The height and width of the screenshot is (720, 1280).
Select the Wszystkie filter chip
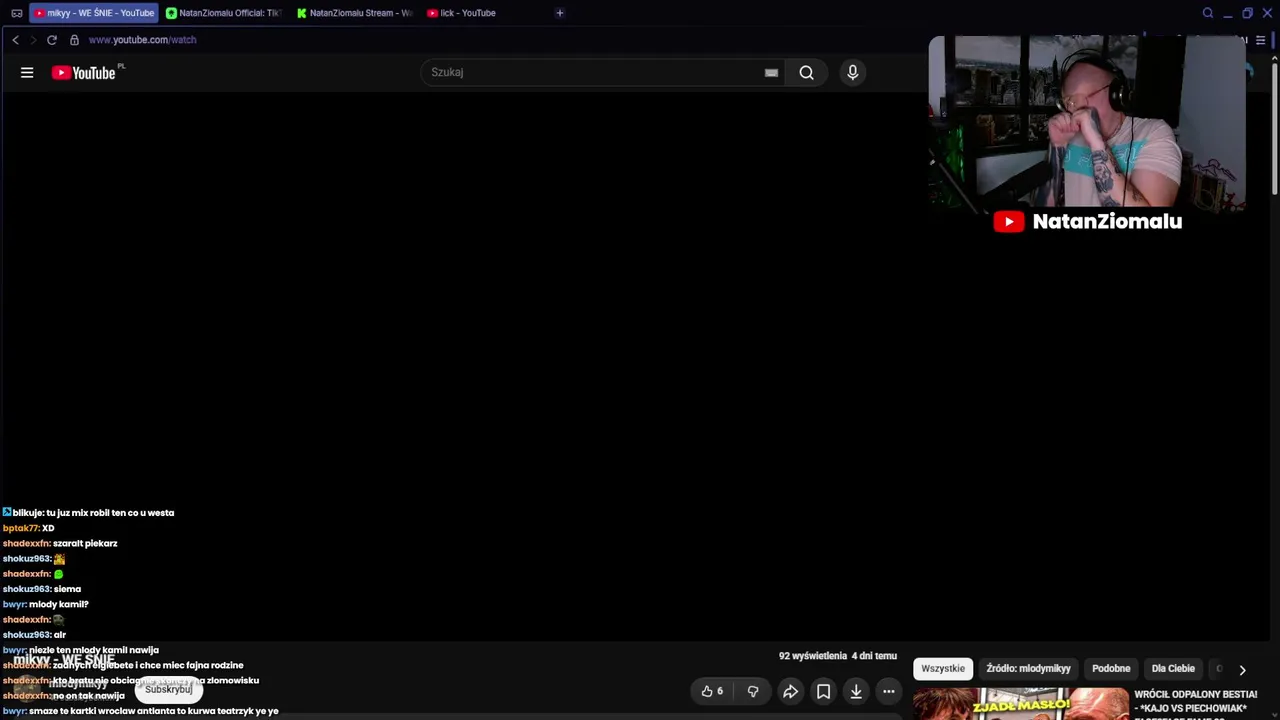(943, 669)
